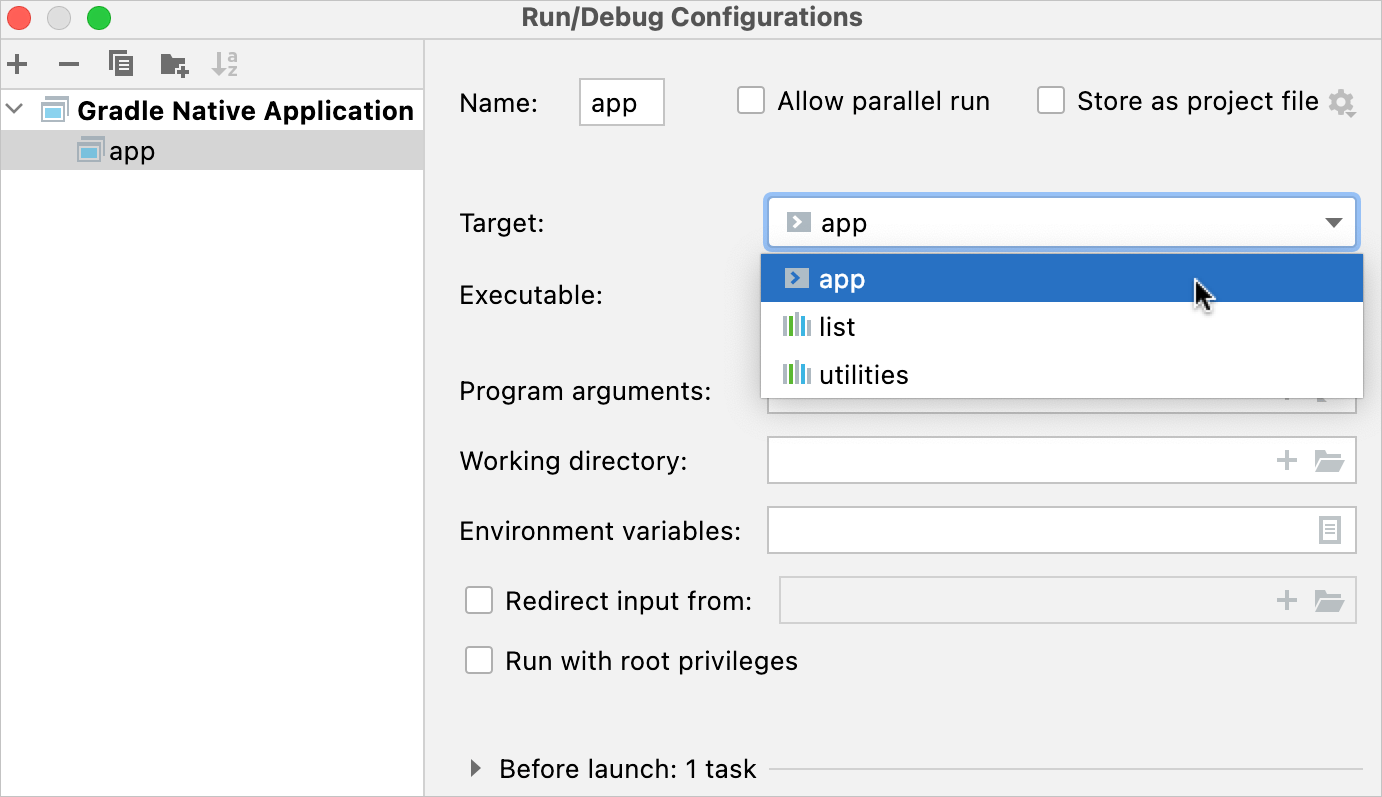Viewport: 1382px width, 797px height.
Task: Focus the Name input field
Action: tap(622, 103)
